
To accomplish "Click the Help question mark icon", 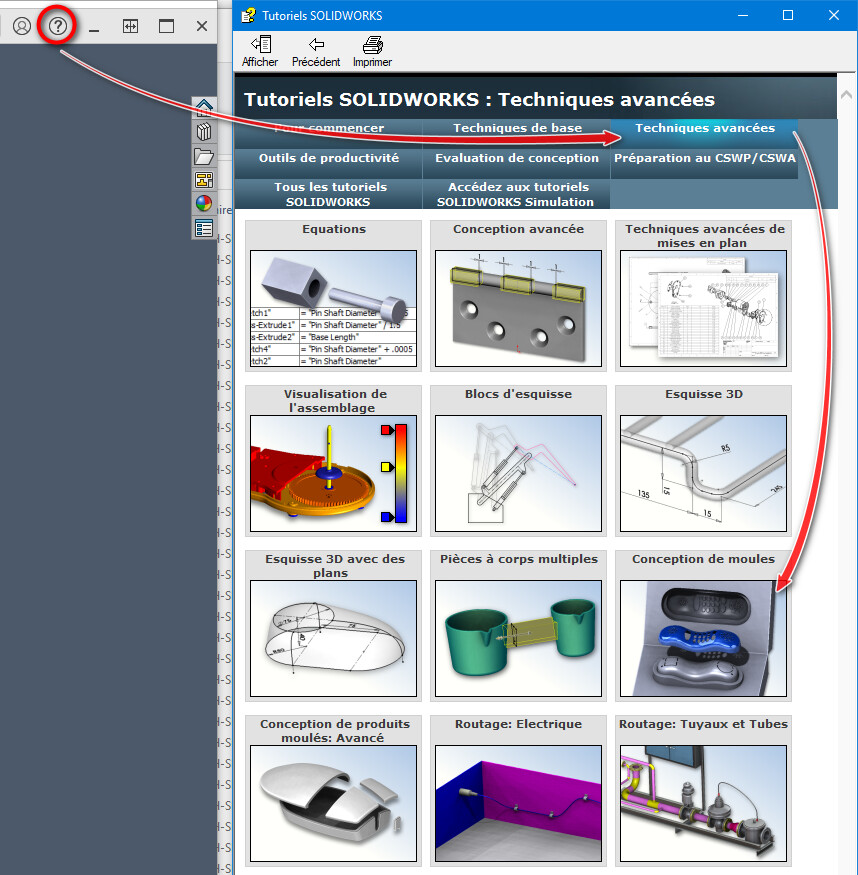I will tap(58, 26).
